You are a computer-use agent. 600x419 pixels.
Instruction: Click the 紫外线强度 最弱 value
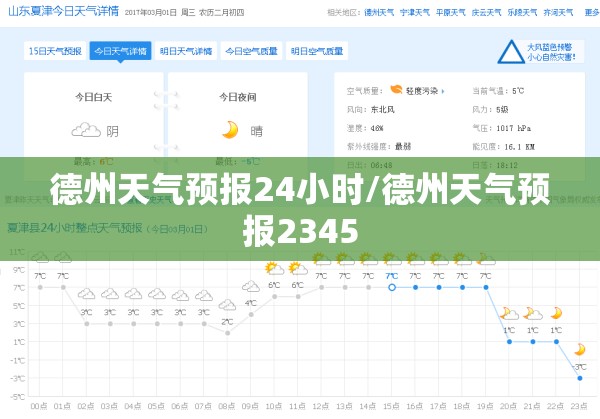click(x=403, y=147)
